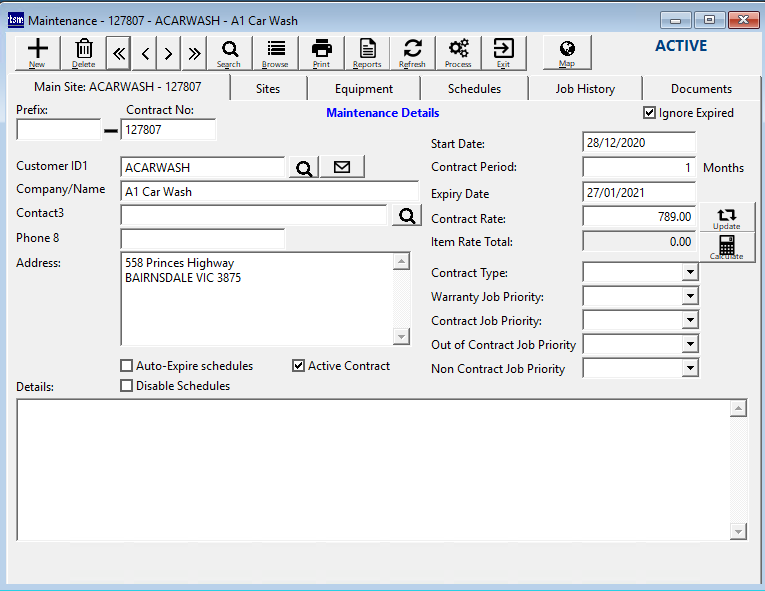Expand the Contract Type dropdown

coord(689,273)
